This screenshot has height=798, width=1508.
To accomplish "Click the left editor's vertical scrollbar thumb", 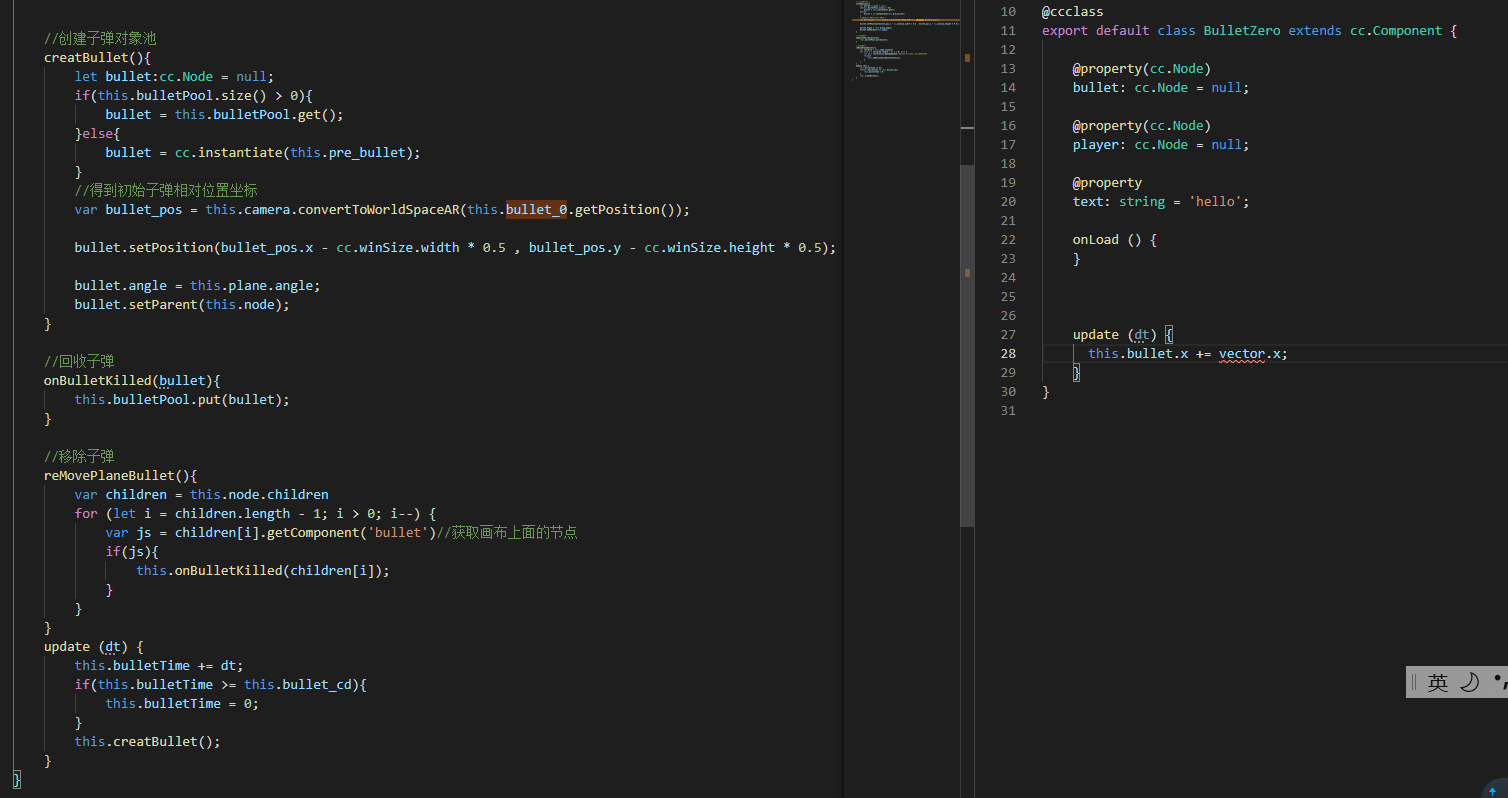I will click(x=967, y=345).
